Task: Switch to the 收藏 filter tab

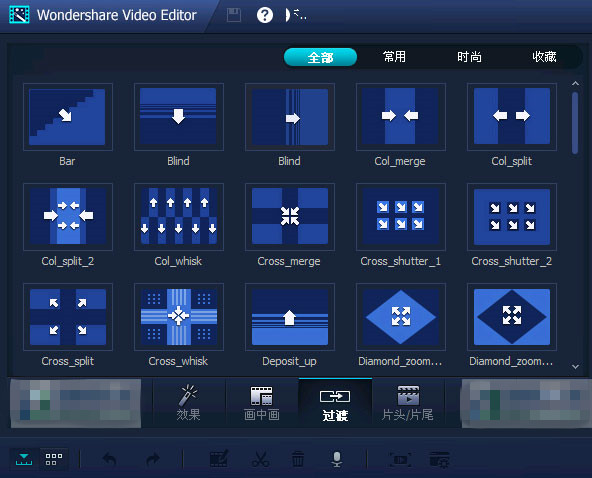Action: click(x=544, y=57)
